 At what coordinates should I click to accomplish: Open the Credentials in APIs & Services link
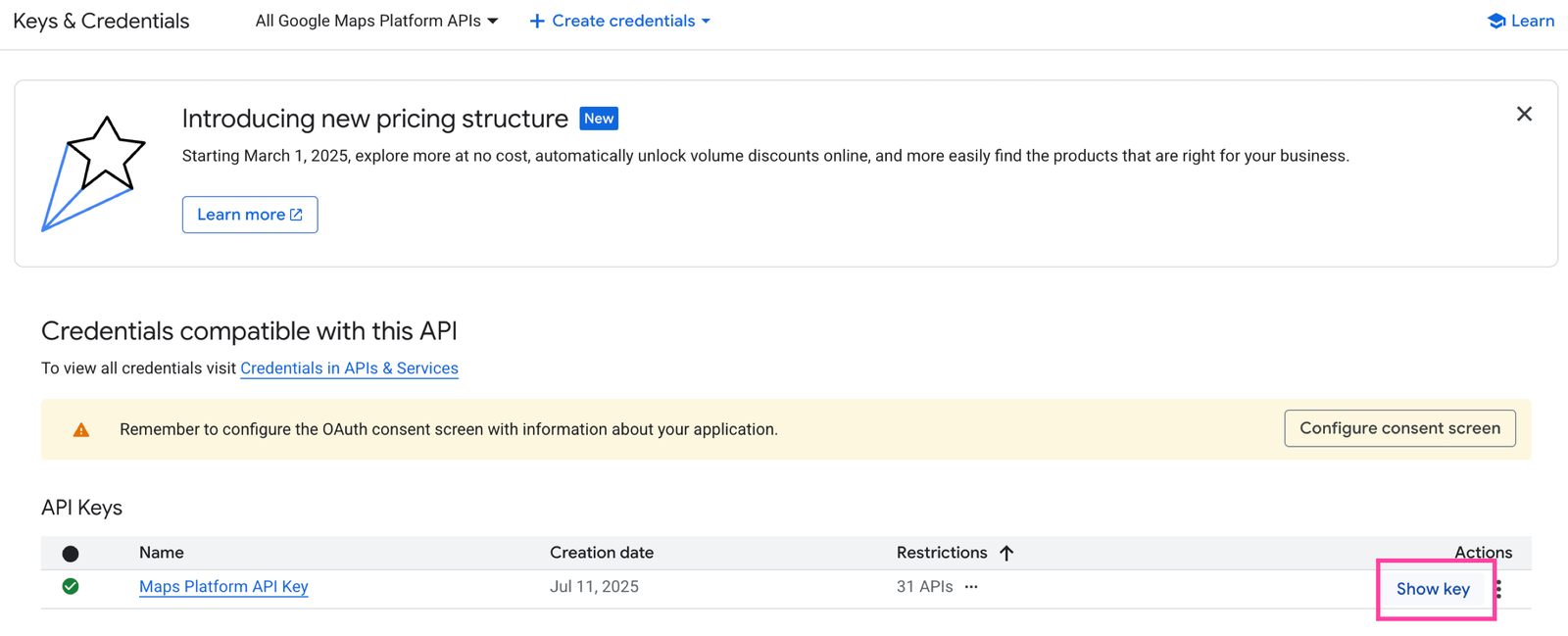coord(349,368)
